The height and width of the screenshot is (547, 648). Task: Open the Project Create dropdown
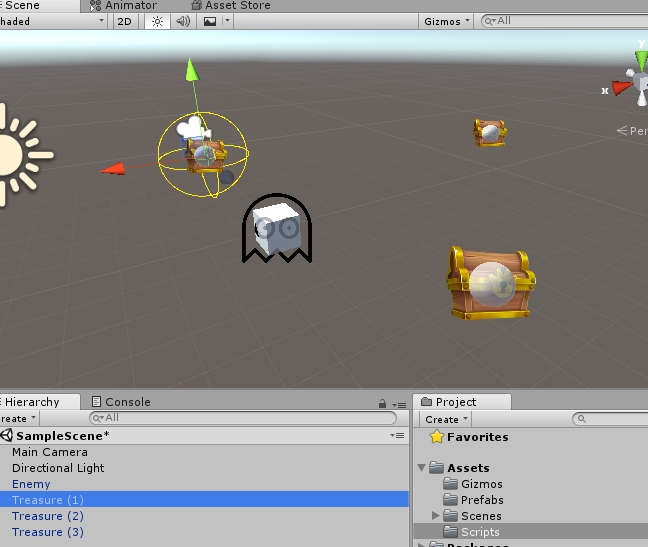click(x=446, y=419)
